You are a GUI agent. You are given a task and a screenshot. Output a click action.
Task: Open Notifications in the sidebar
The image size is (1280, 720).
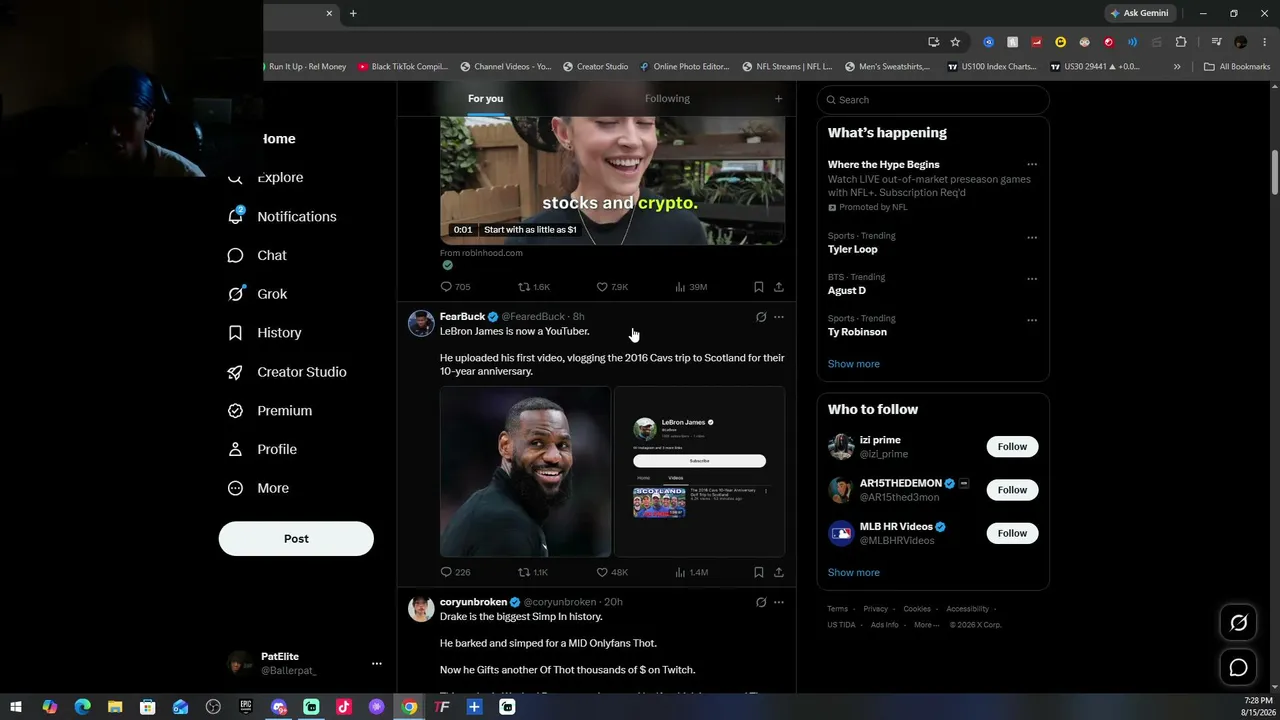281,216
